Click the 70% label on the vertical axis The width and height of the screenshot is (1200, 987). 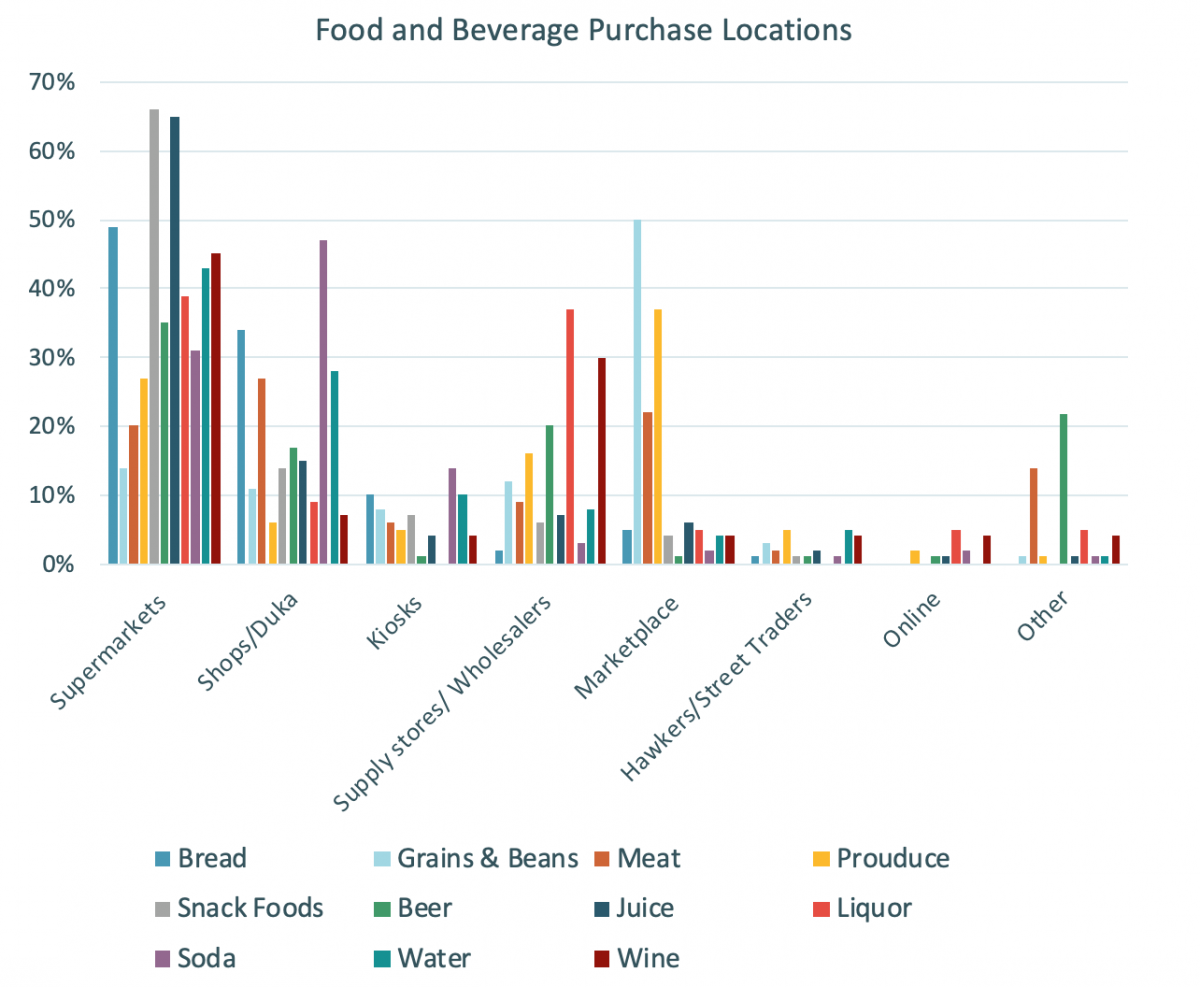(52, 82)
